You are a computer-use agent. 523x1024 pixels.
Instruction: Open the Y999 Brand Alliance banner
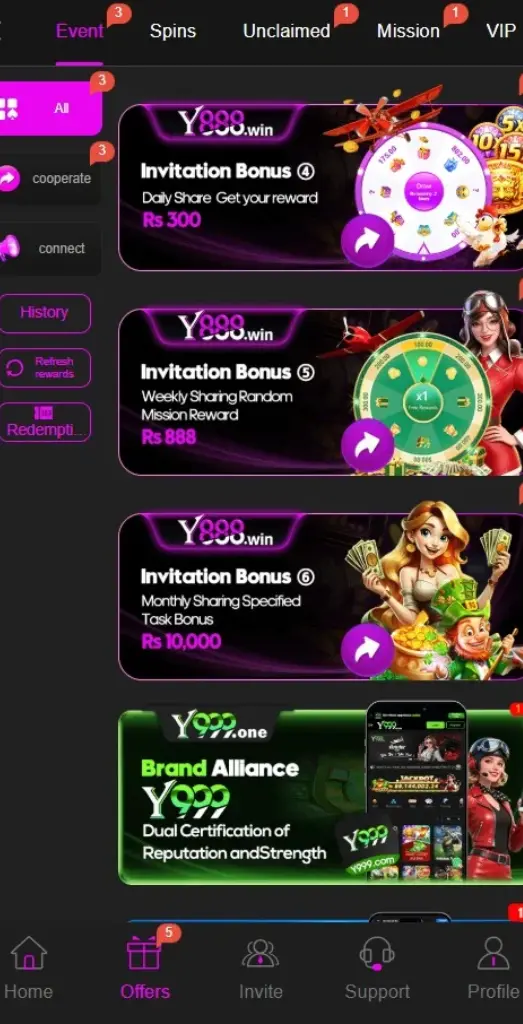coord(321,796)
